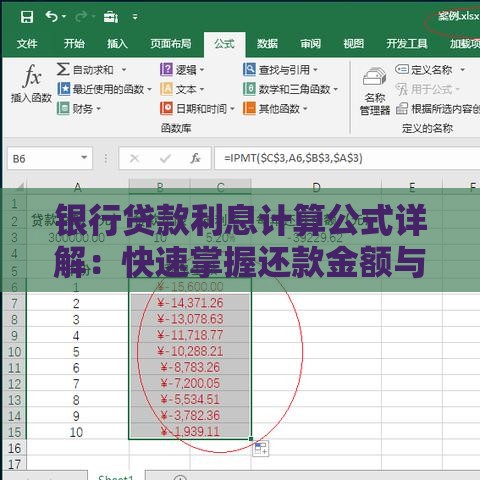Screen dimensions: 480x480
Task: Switch to the 插入 ribbon tab
Action: pyautogui.click(x=117, y=44)
